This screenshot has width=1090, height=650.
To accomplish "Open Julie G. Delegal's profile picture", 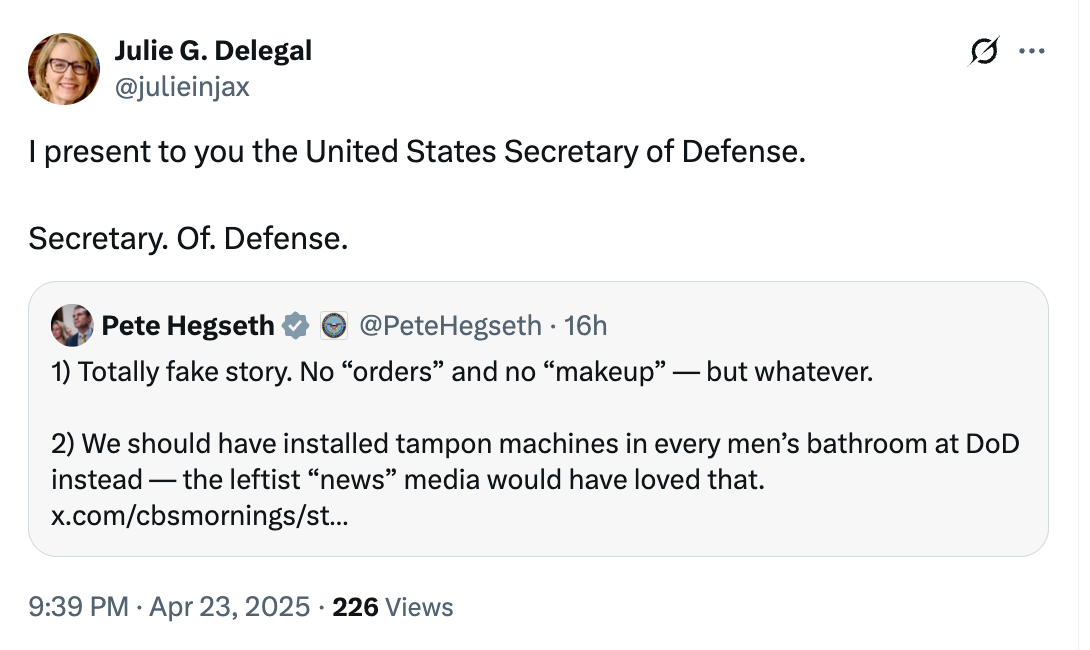I will [x=63, y=68].
